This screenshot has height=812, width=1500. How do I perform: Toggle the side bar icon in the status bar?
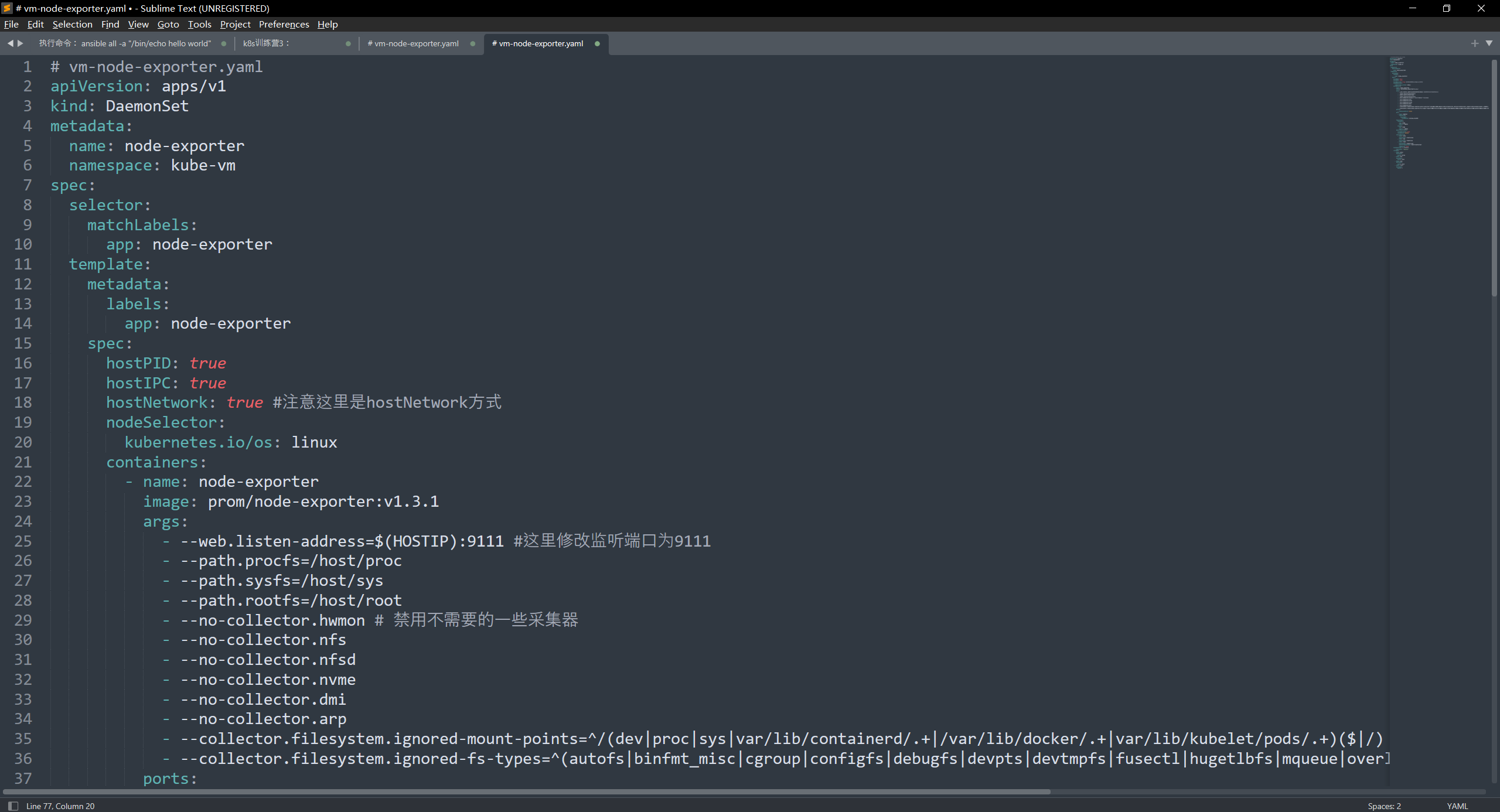[x=13, y=806]
